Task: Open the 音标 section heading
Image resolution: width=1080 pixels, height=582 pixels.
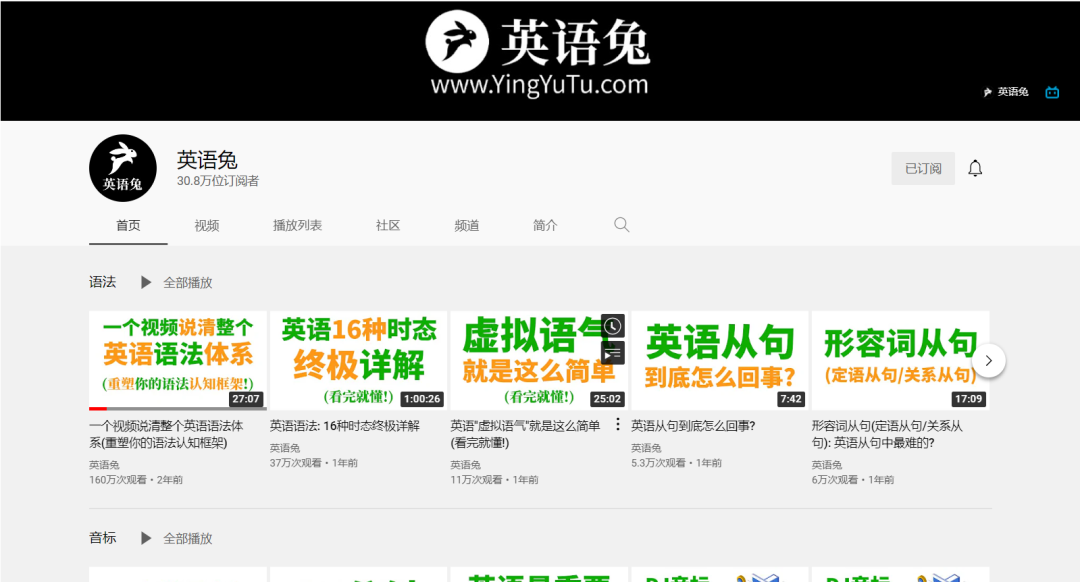Action: pyautogui.click(x=103, y=537)
